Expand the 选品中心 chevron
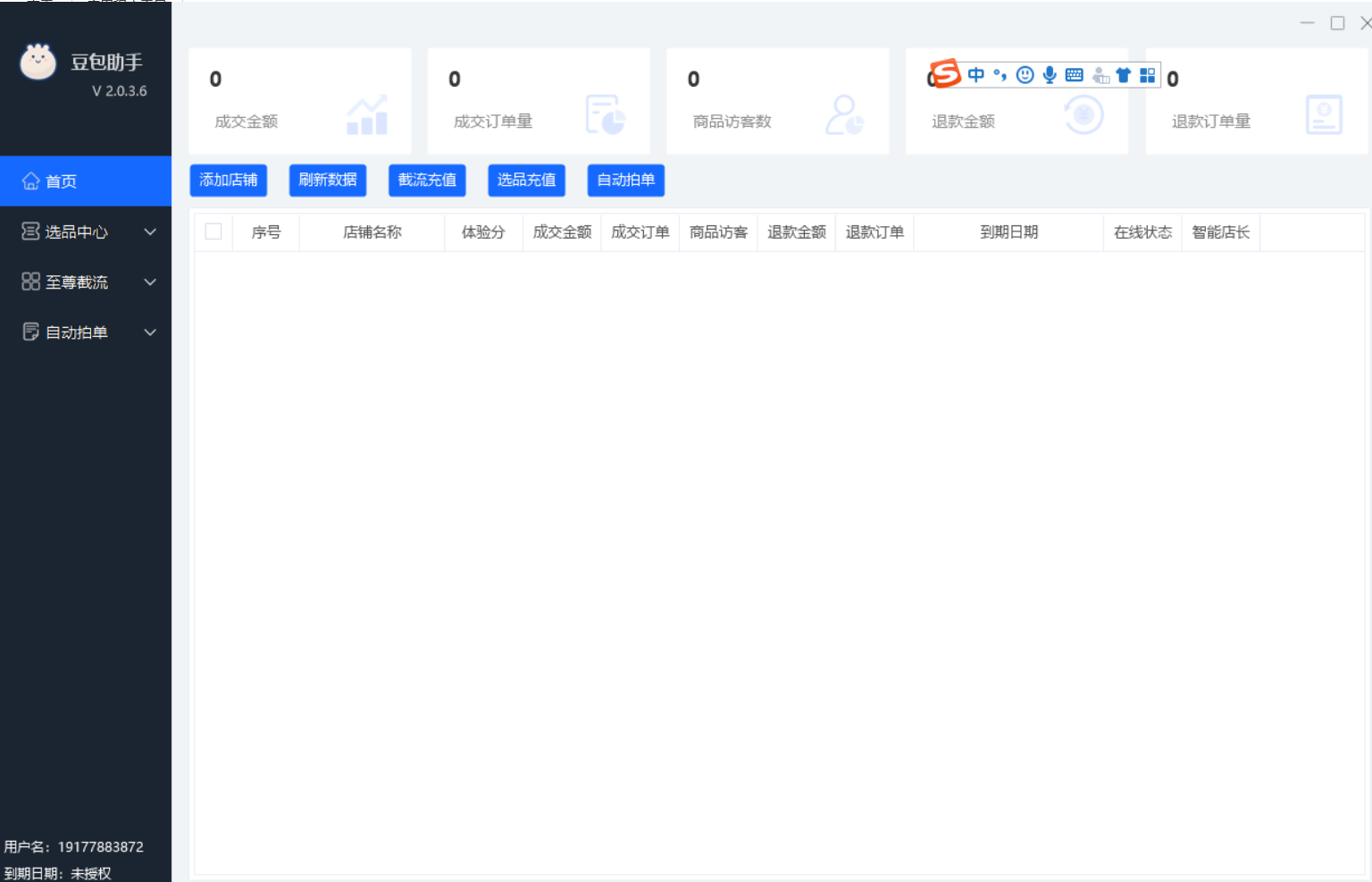Viewport: 1372px width, 882px height. pyautogui.click(x=150, y=231)
